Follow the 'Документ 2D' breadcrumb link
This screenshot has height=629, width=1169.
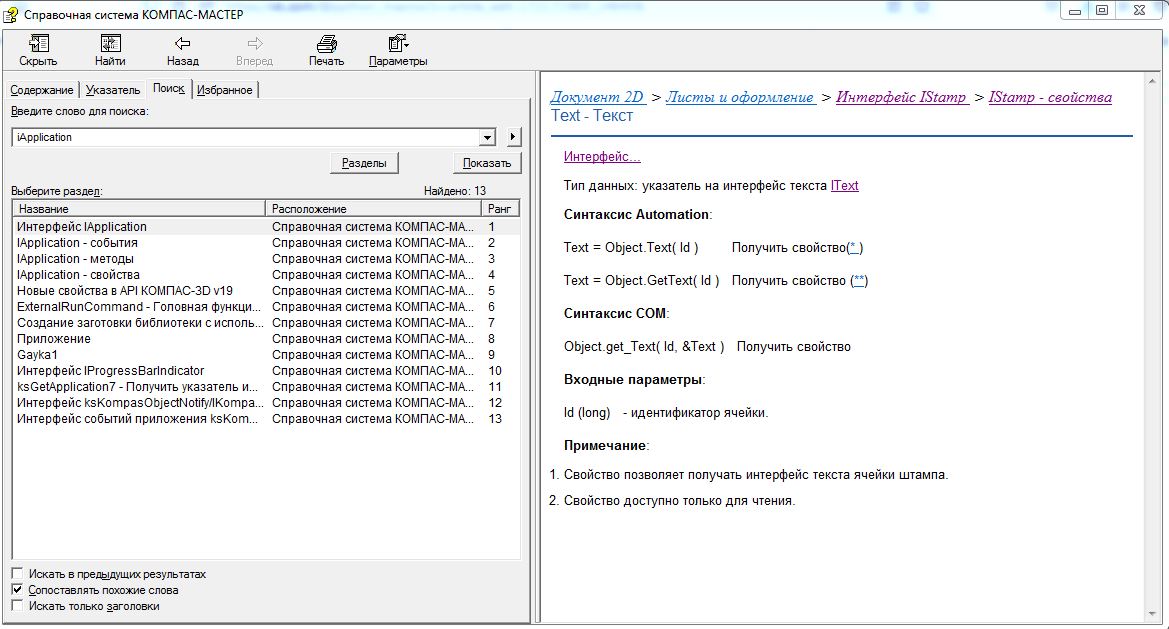(596, 97)
